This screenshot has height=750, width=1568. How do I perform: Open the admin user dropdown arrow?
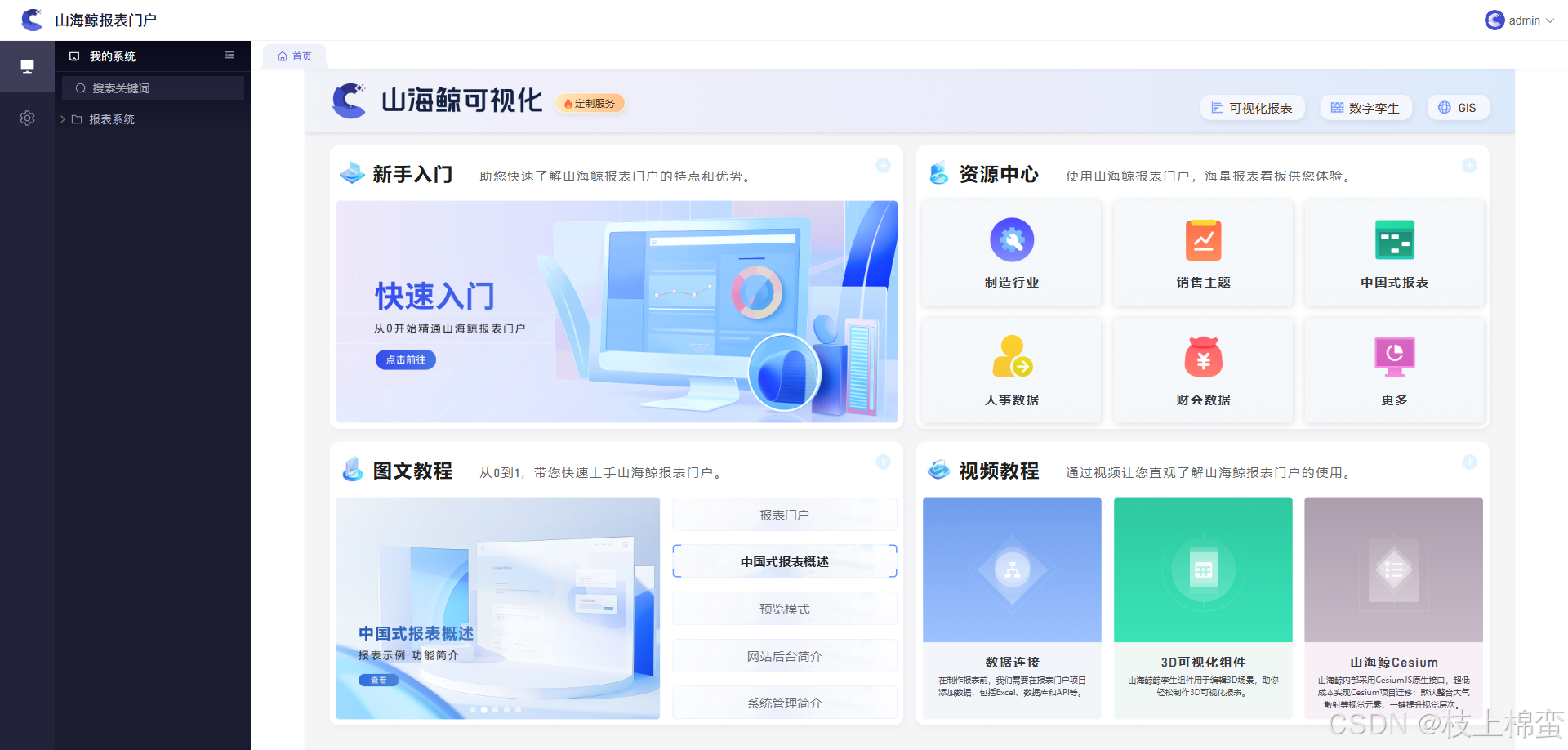point(1550,21)
